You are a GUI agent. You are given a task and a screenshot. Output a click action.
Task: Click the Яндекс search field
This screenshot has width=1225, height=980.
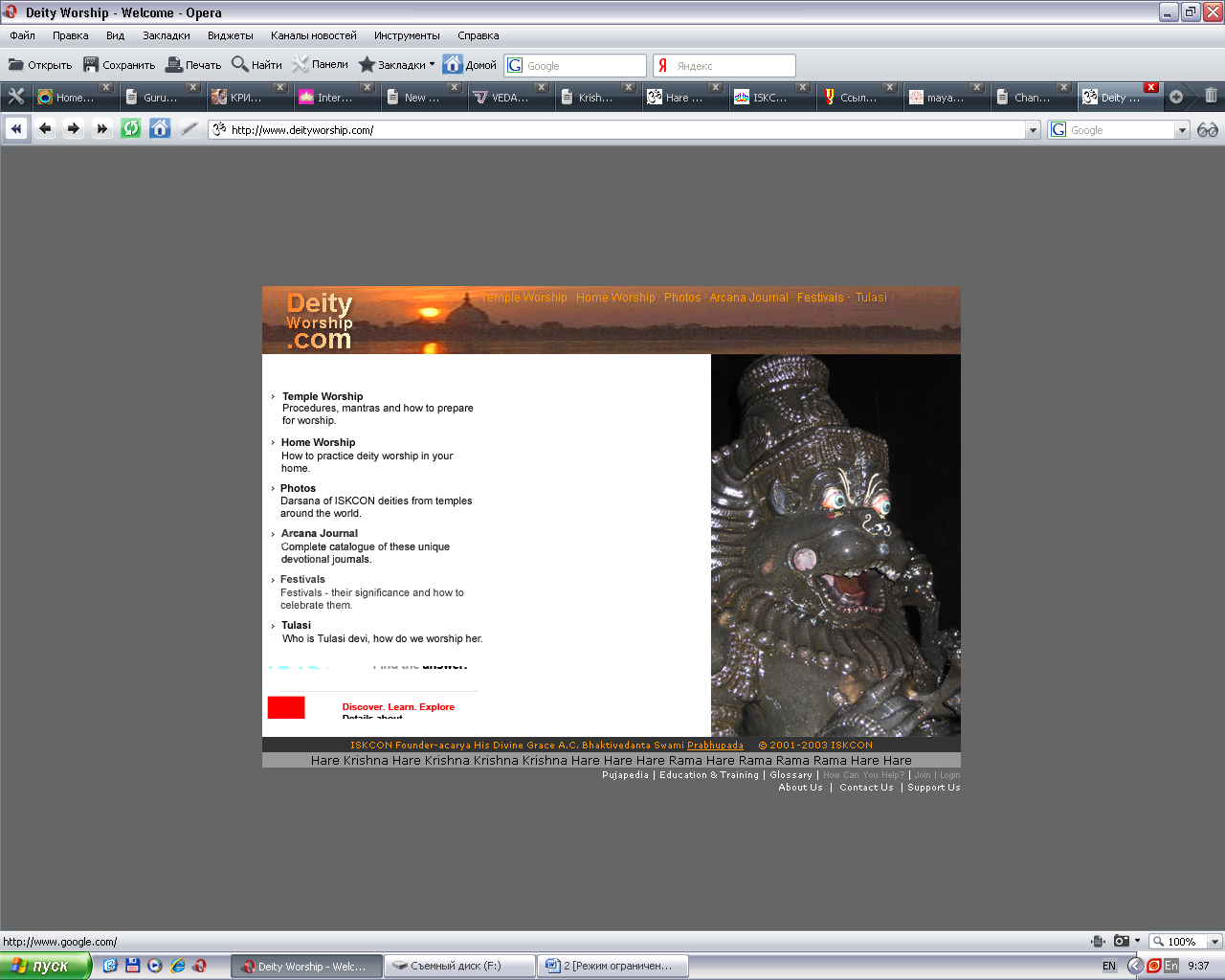click(724, 65)
